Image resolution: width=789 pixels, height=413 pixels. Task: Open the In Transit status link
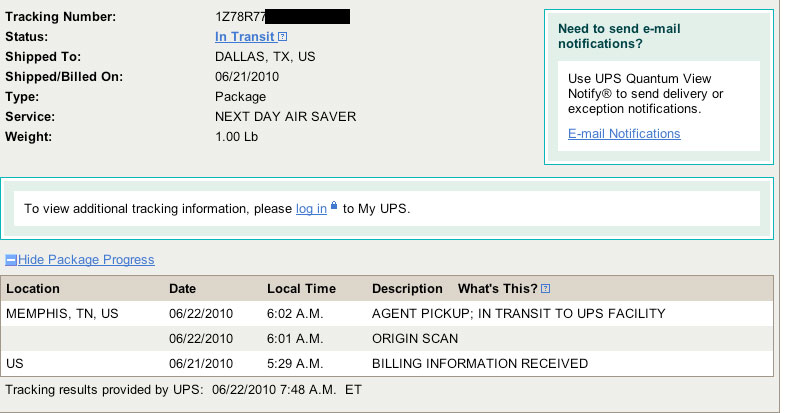244,37
